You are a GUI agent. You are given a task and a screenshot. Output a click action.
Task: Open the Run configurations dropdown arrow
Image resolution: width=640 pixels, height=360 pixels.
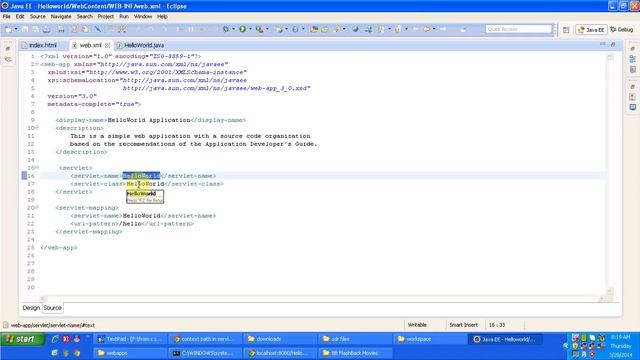pyautogui.click(x=250, y=29)
